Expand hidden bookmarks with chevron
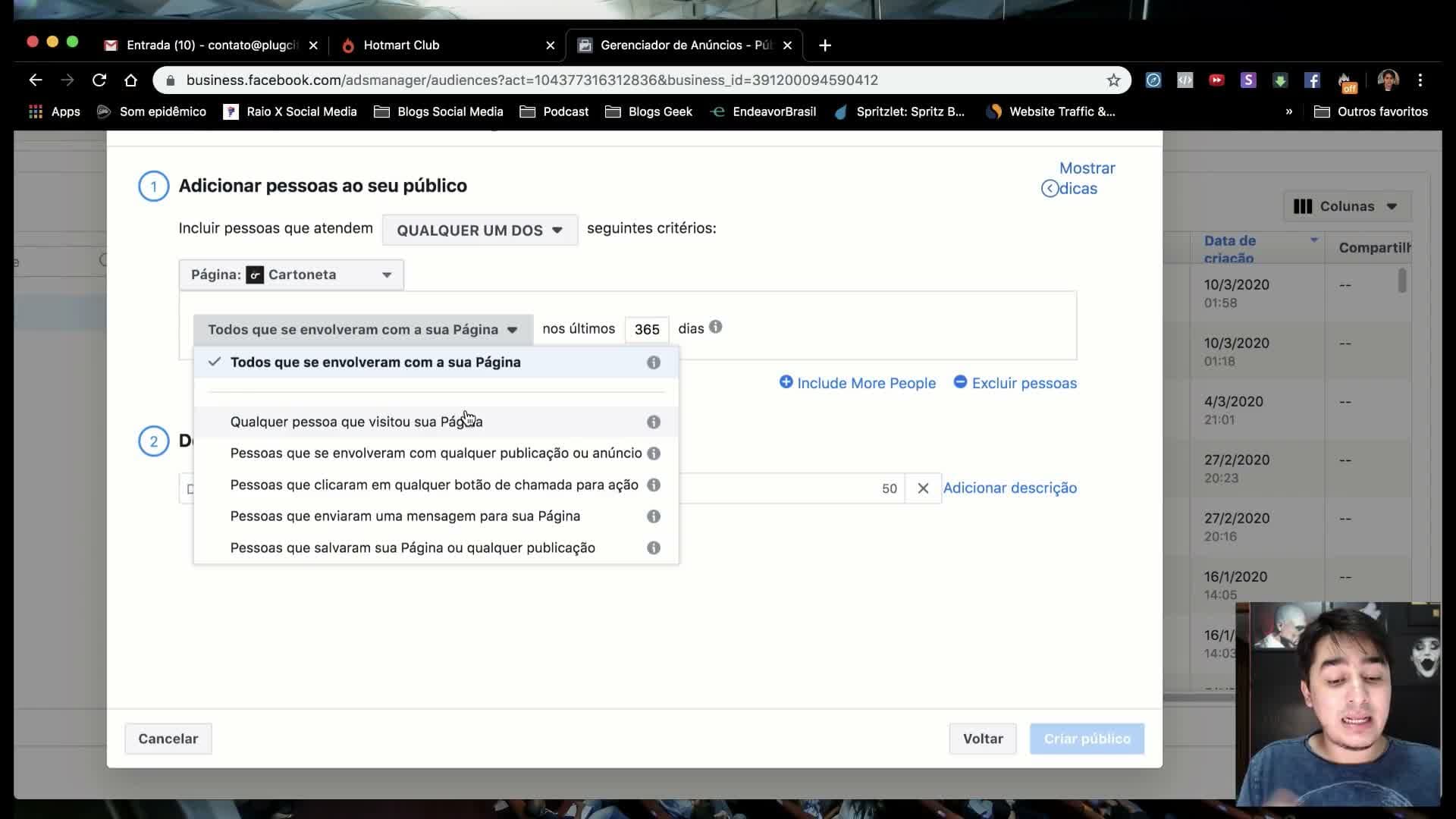1456x819 pixels. [x=1288, y=111]
